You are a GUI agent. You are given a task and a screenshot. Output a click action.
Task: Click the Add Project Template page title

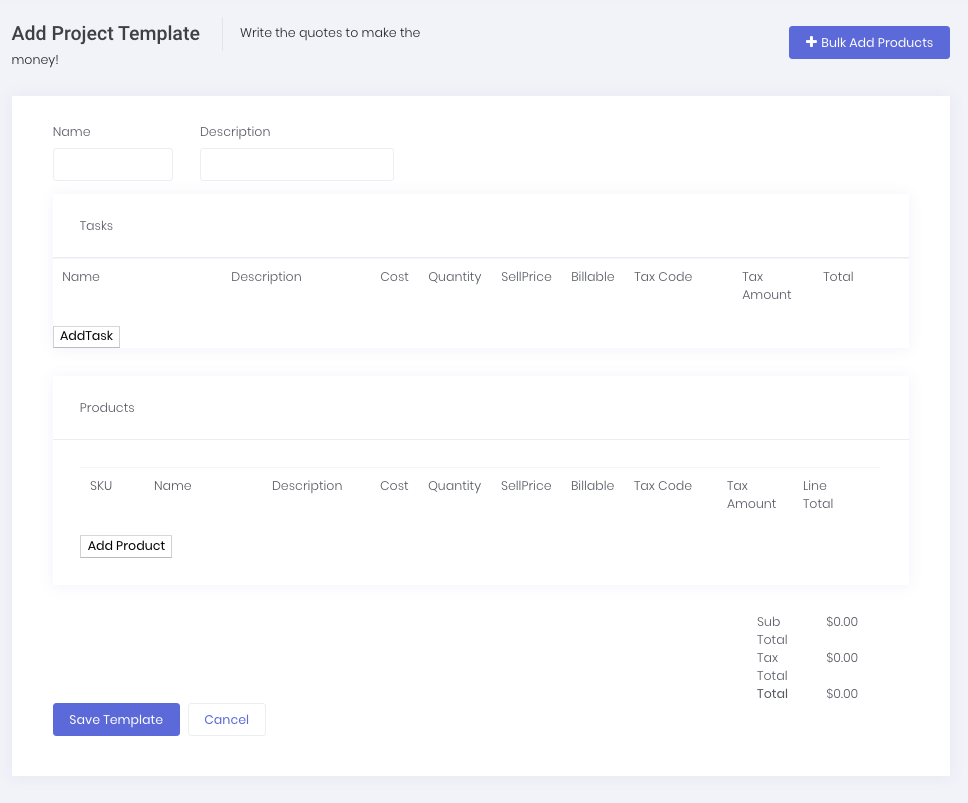[x=106, y=33]
